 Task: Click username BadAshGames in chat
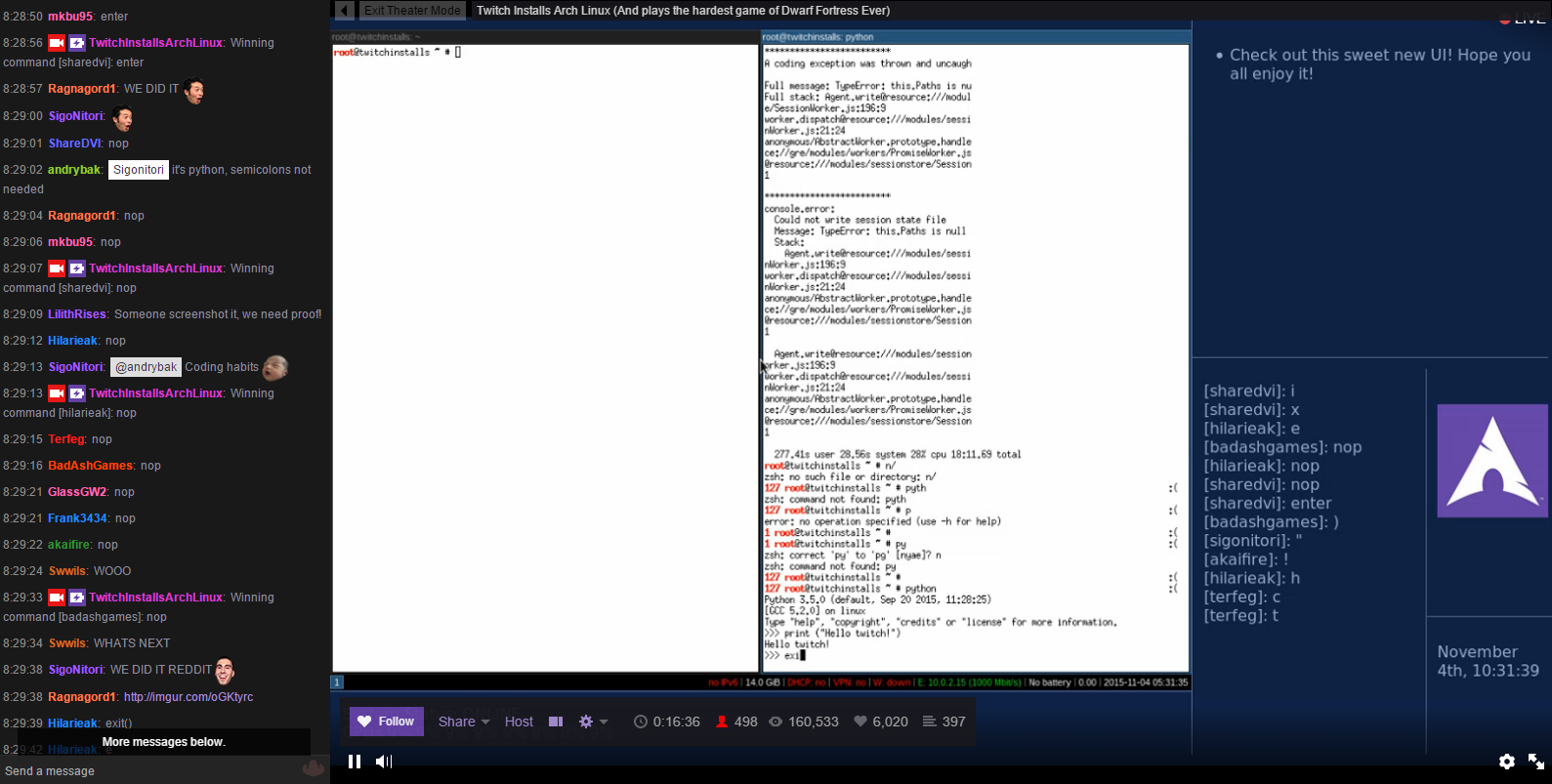click(91, 466)
